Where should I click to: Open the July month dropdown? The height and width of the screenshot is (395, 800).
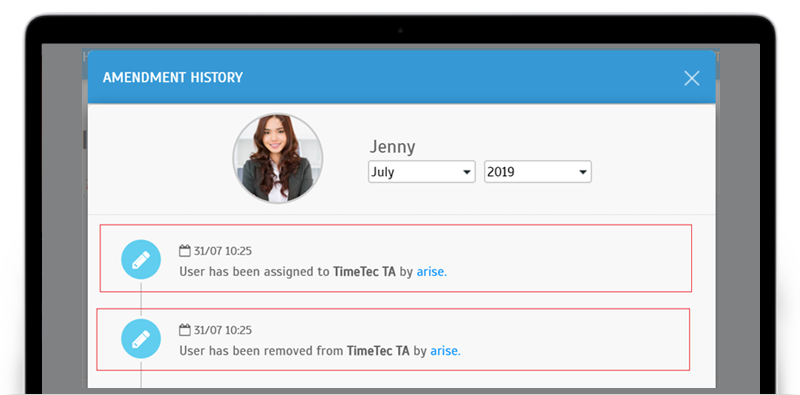[421, 172]
